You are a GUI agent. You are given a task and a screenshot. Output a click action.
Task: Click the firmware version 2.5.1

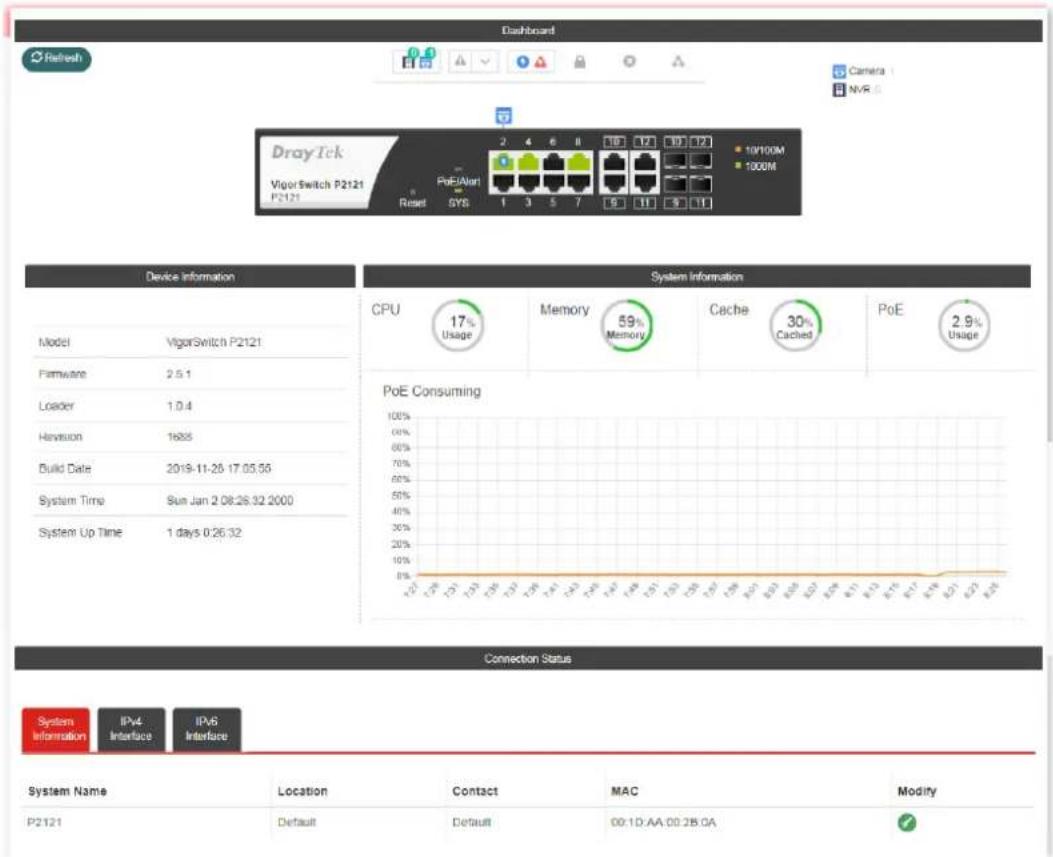(x=179, y=374)
